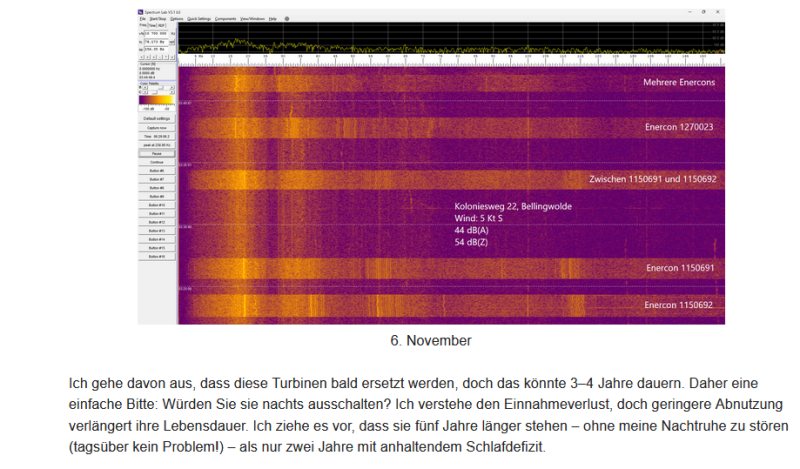Click the 'Wind: 5 Kt S' annotation
800x469 pixels.
pos(478,218)
